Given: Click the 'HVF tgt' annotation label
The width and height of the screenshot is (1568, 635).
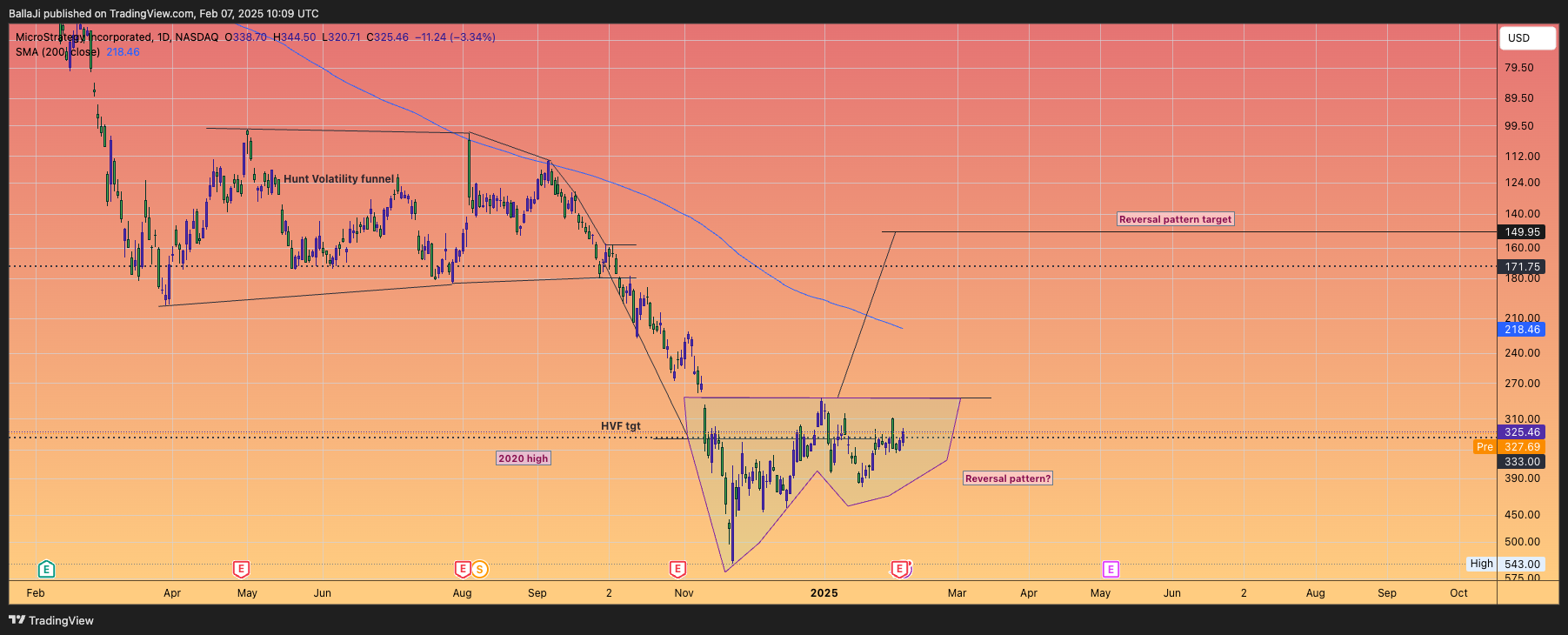Looking at the screenshot, I should [620, 426].
